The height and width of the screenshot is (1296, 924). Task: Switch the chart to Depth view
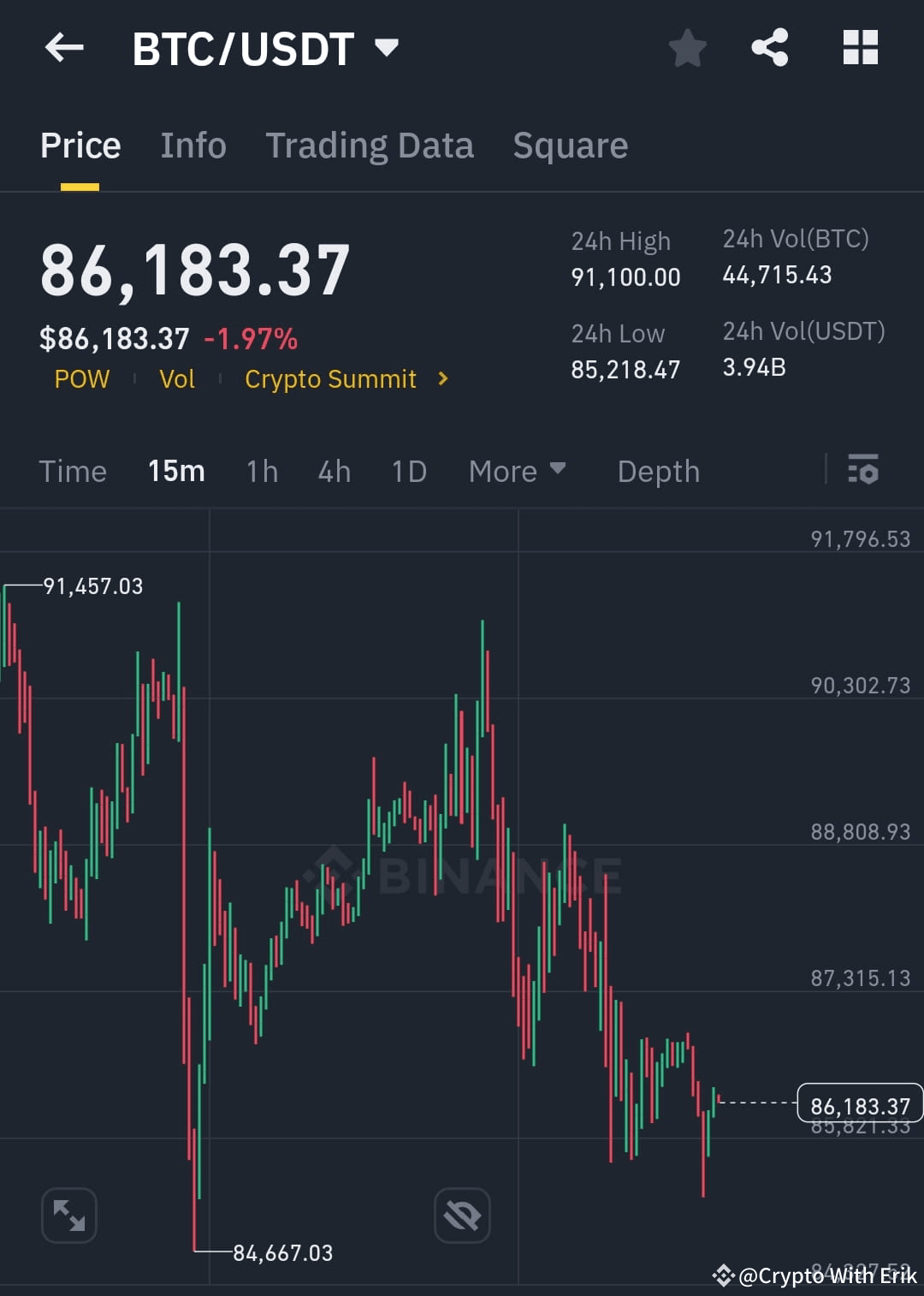658,471
